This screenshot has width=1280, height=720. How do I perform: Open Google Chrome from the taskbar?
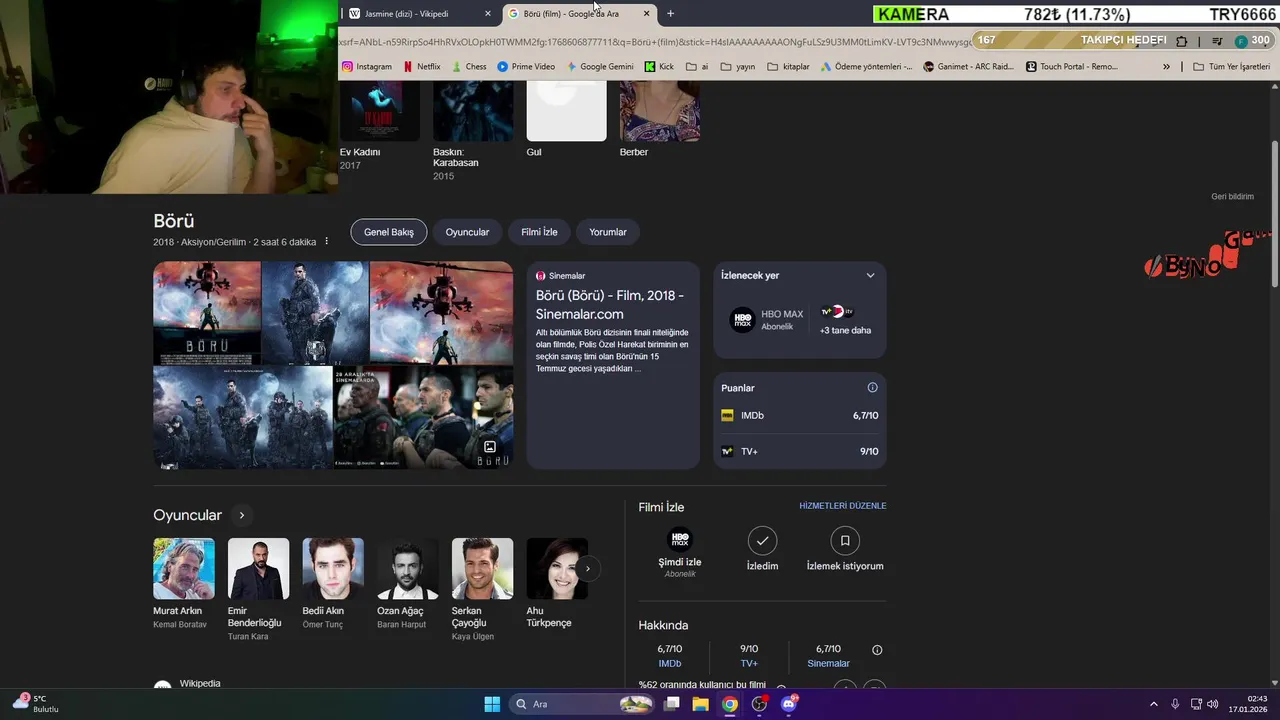(730, 704)
